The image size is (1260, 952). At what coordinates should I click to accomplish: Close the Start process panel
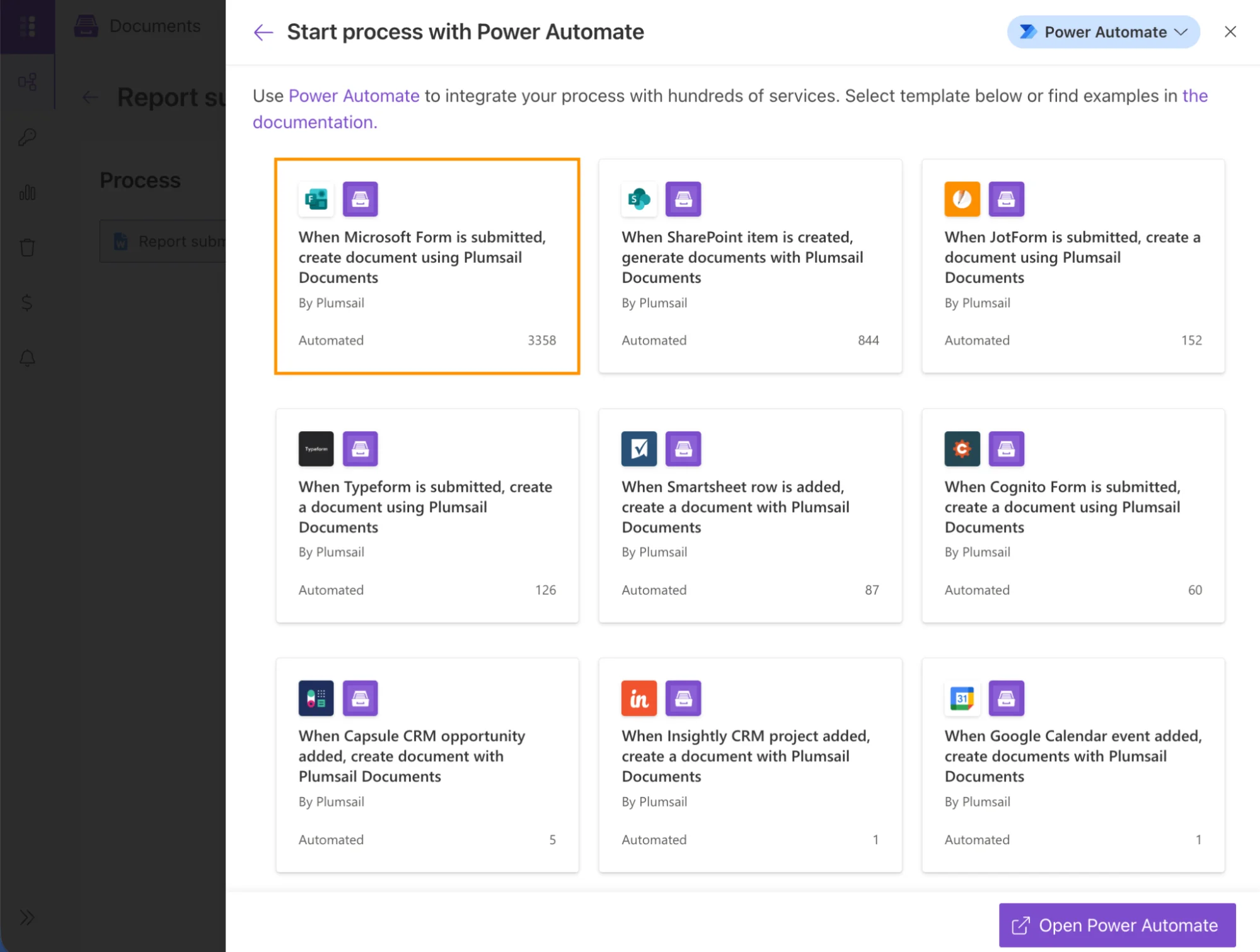tap(1230, 32)
